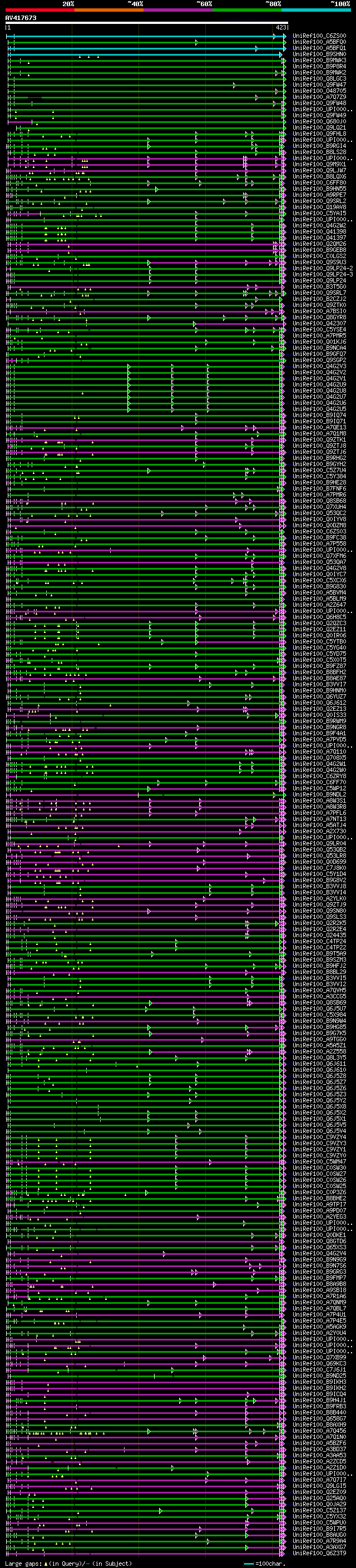Select hit label UniRef100_Q8LGC3
The width and height of the screenshot is (356, 1568).
pyautogui.click(x=319, y=78)
